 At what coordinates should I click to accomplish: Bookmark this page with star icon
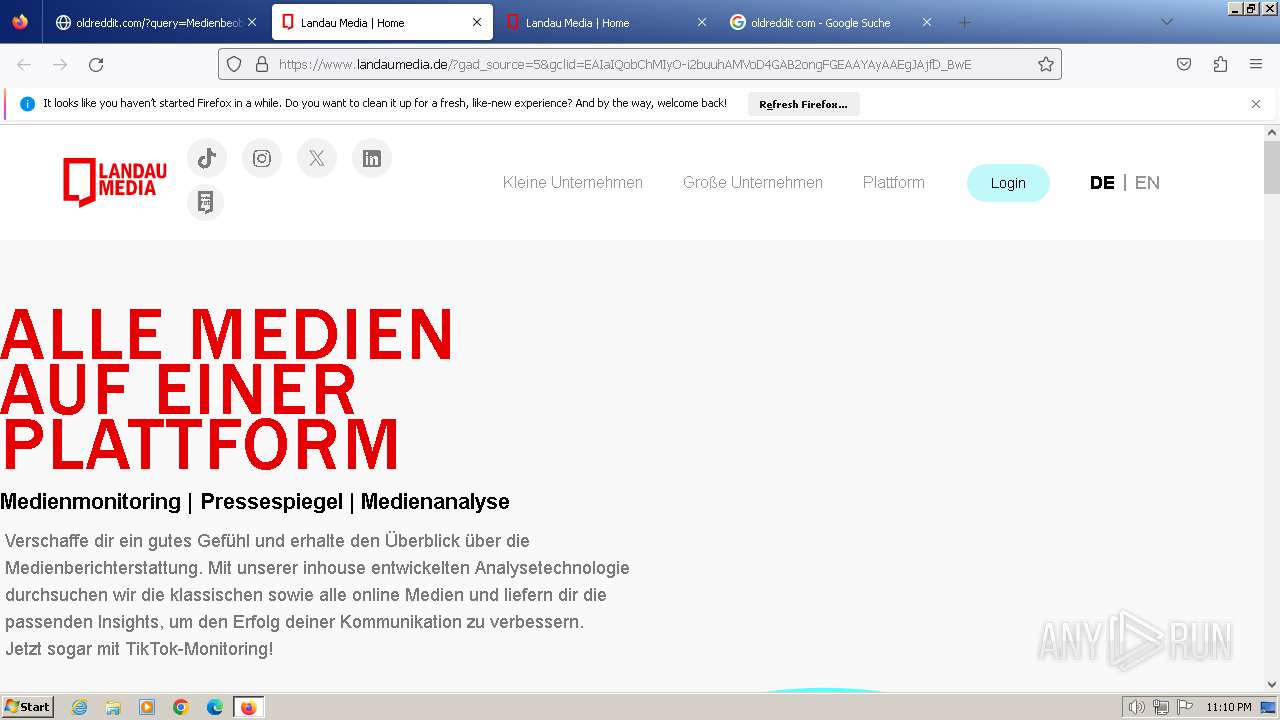point(1046,64)
